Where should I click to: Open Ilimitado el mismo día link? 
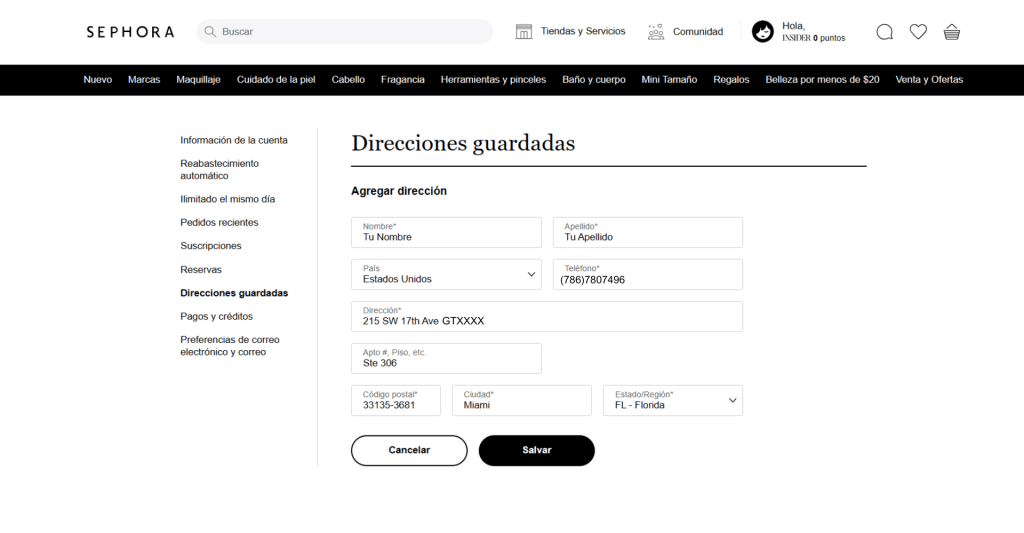(x=227, y=199)
